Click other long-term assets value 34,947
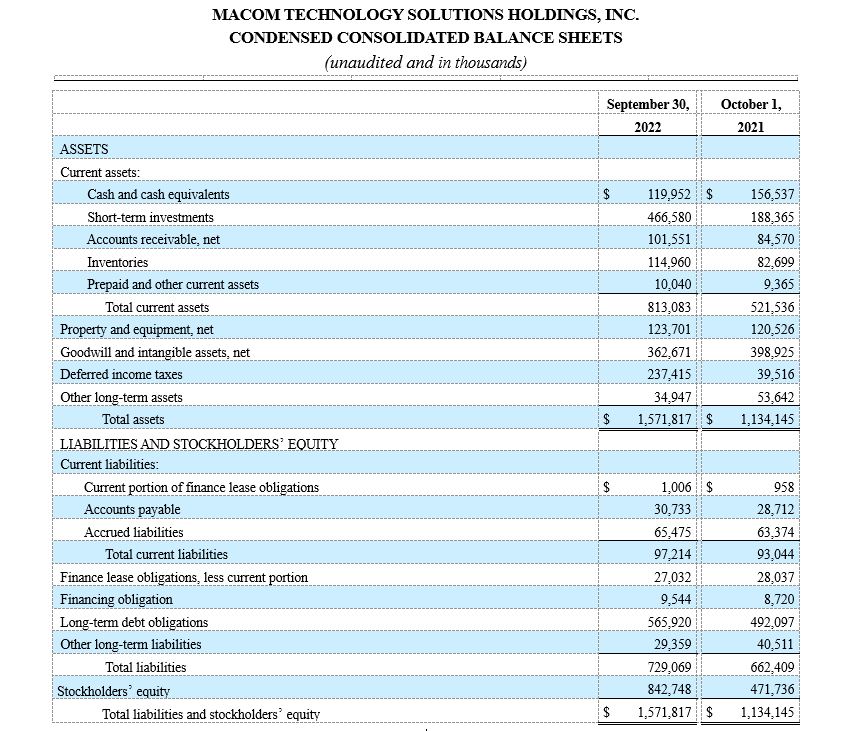 [673, 398]
